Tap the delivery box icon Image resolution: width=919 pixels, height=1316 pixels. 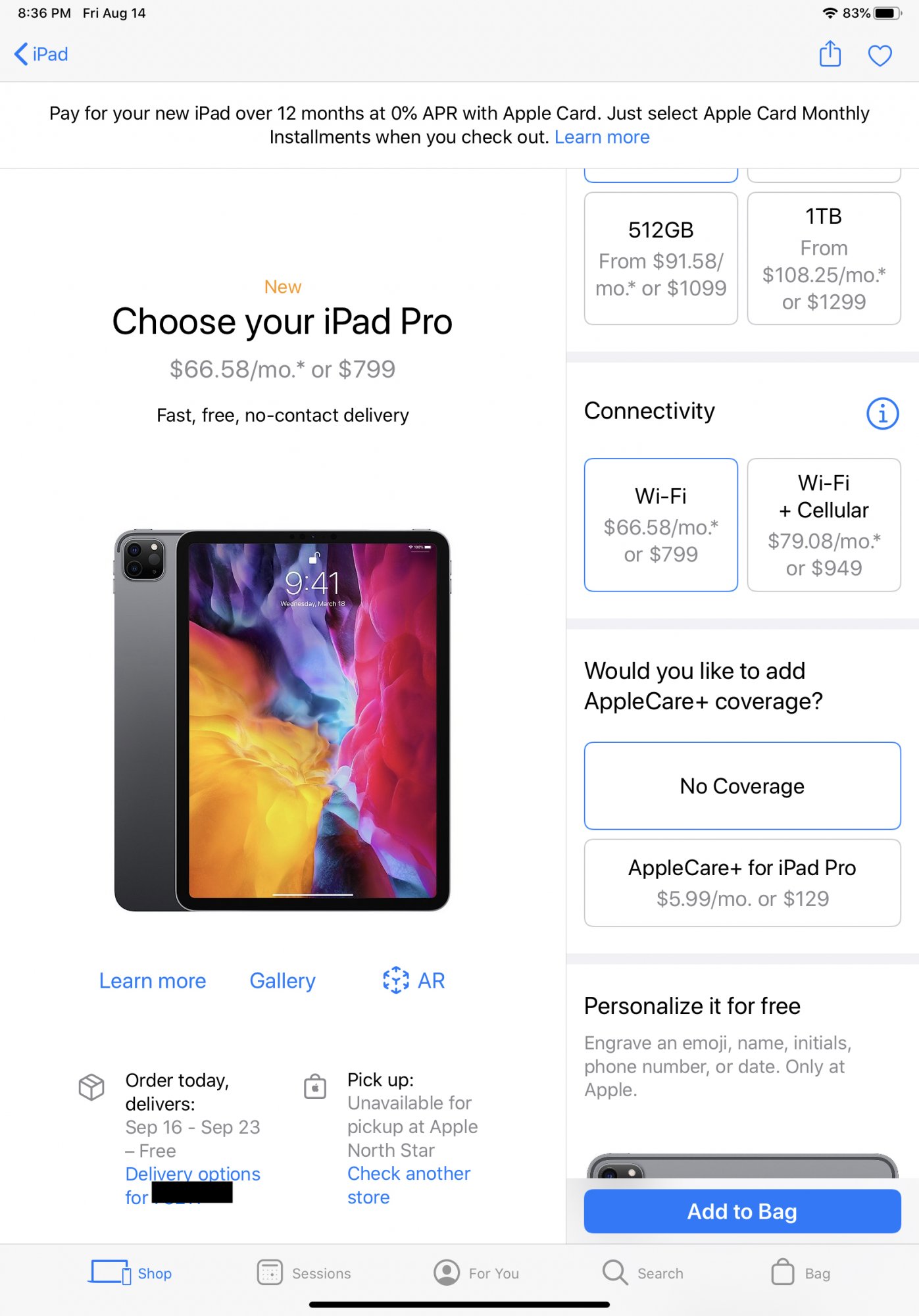pos(91,1087)
